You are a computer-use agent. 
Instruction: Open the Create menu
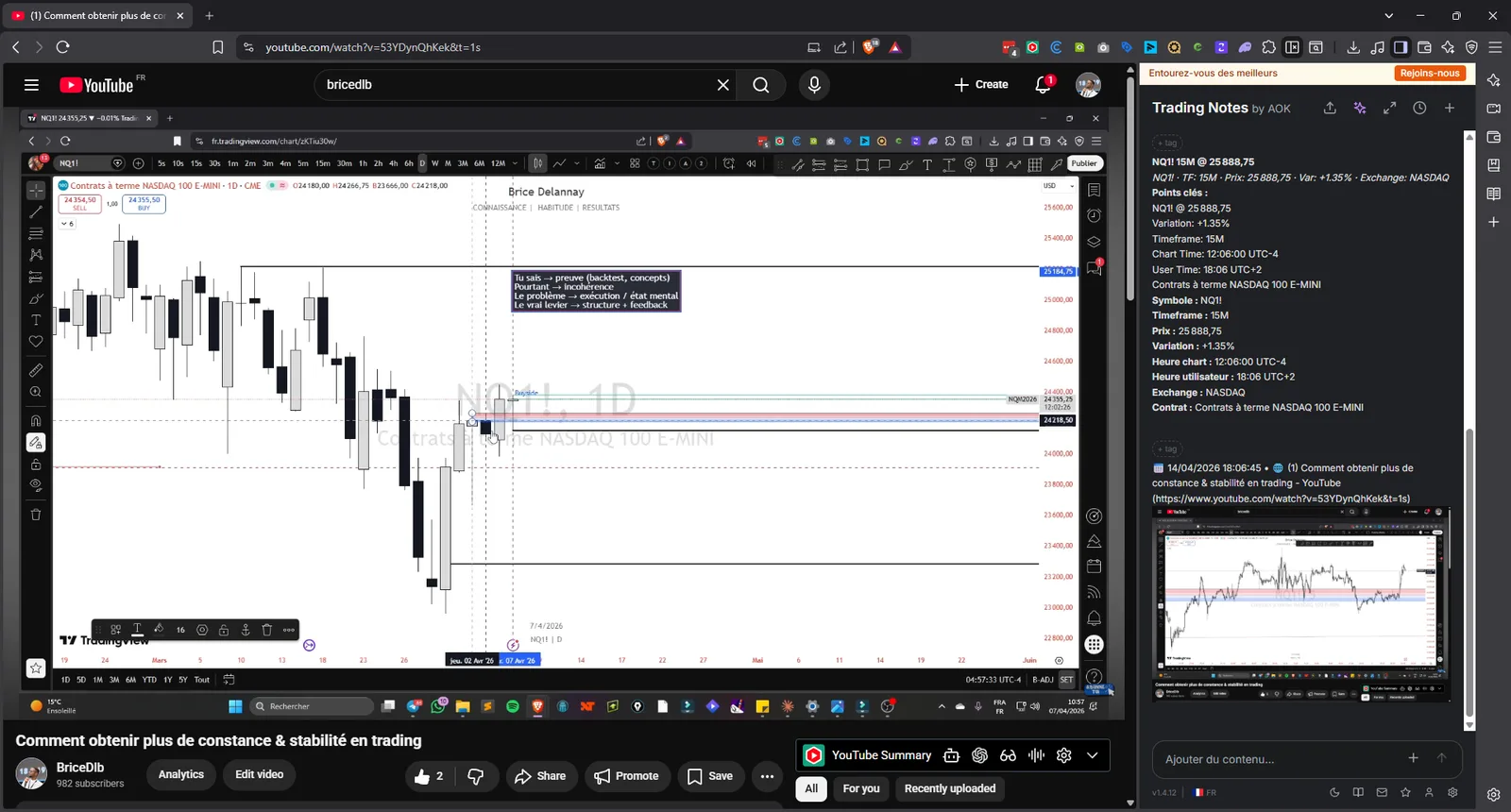981,85
